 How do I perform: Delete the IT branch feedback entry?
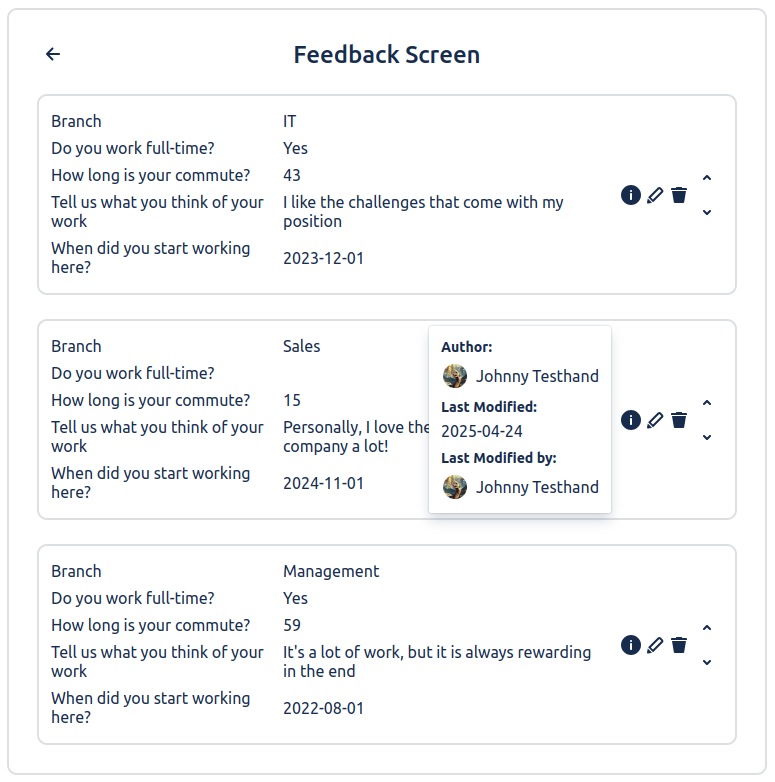click(x=679, y=195)
